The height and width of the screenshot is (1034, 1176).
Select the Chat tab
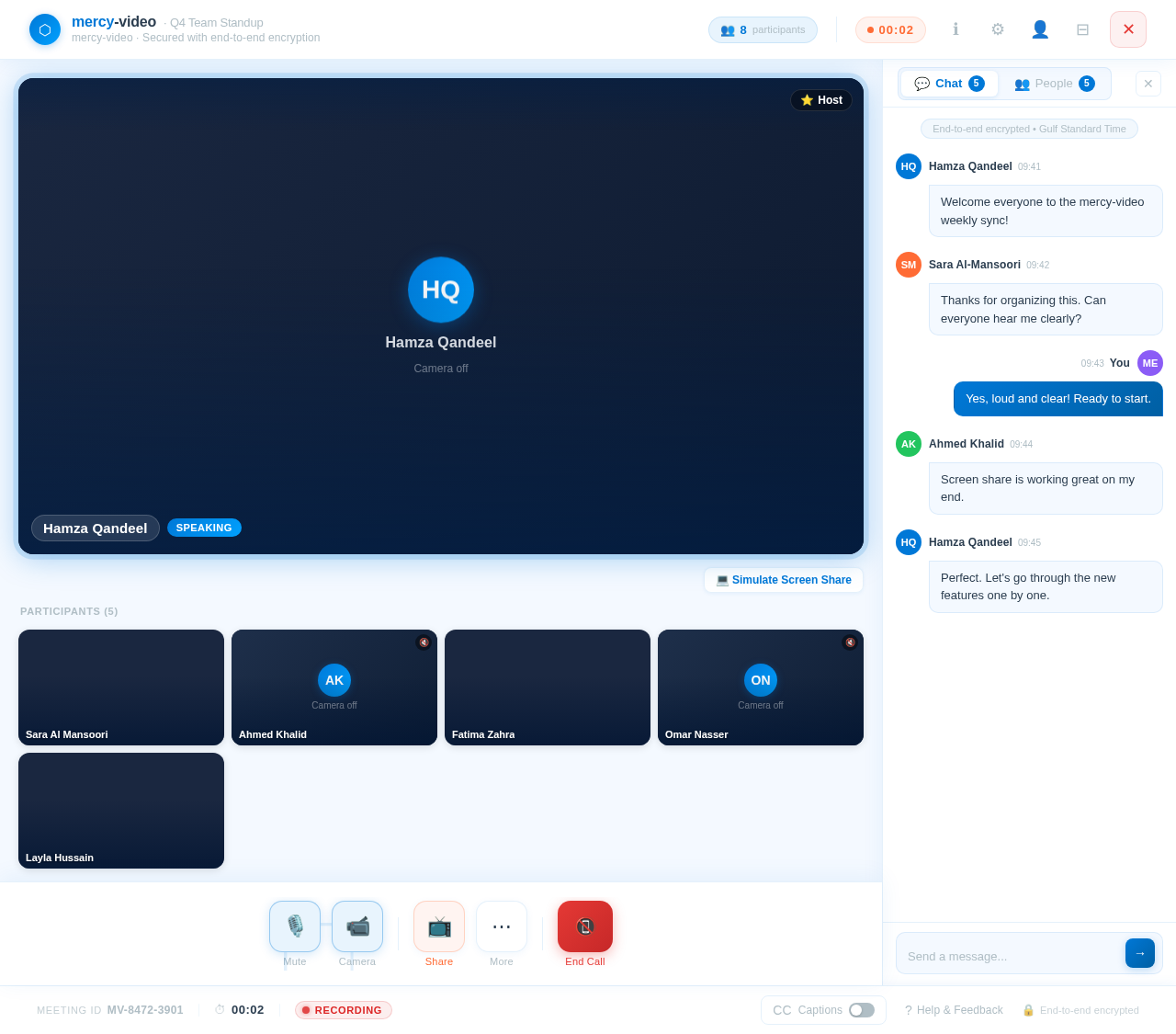(947, 83)
